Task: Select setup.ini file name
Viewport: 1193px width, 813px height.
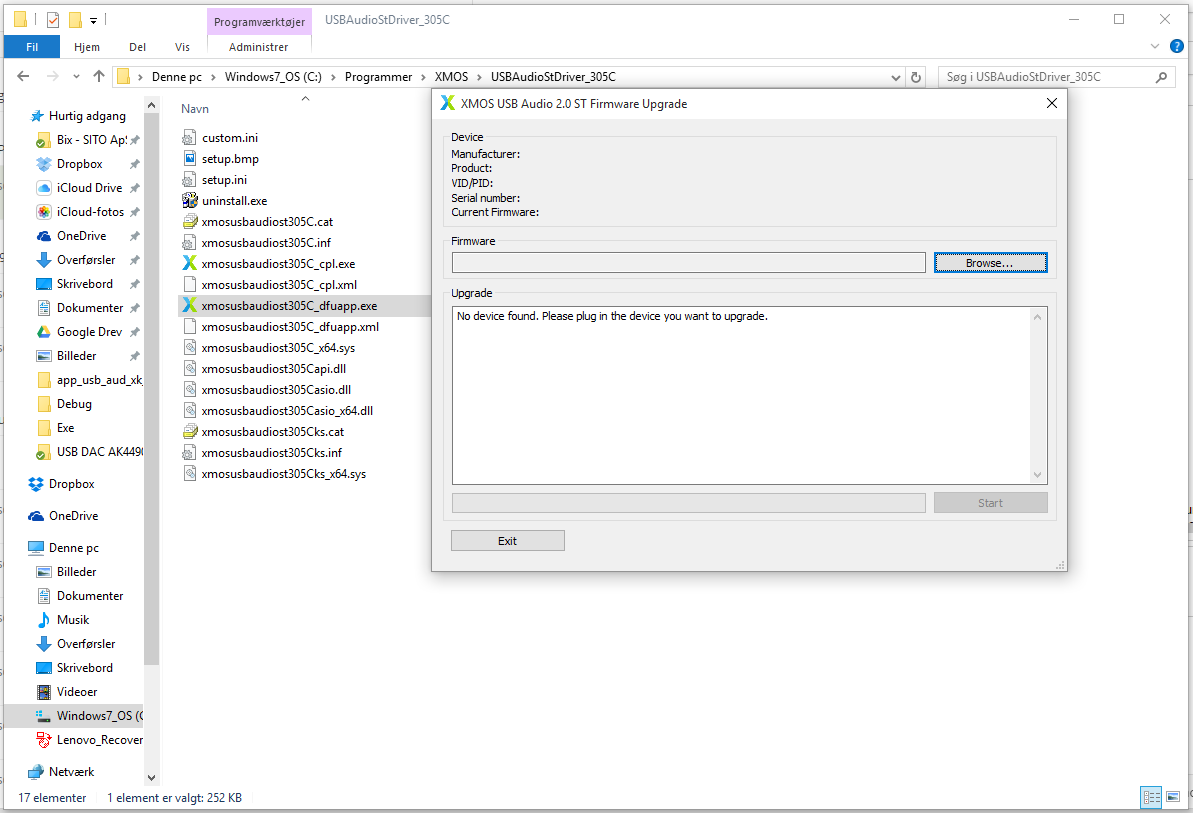Action: (224, 180)
